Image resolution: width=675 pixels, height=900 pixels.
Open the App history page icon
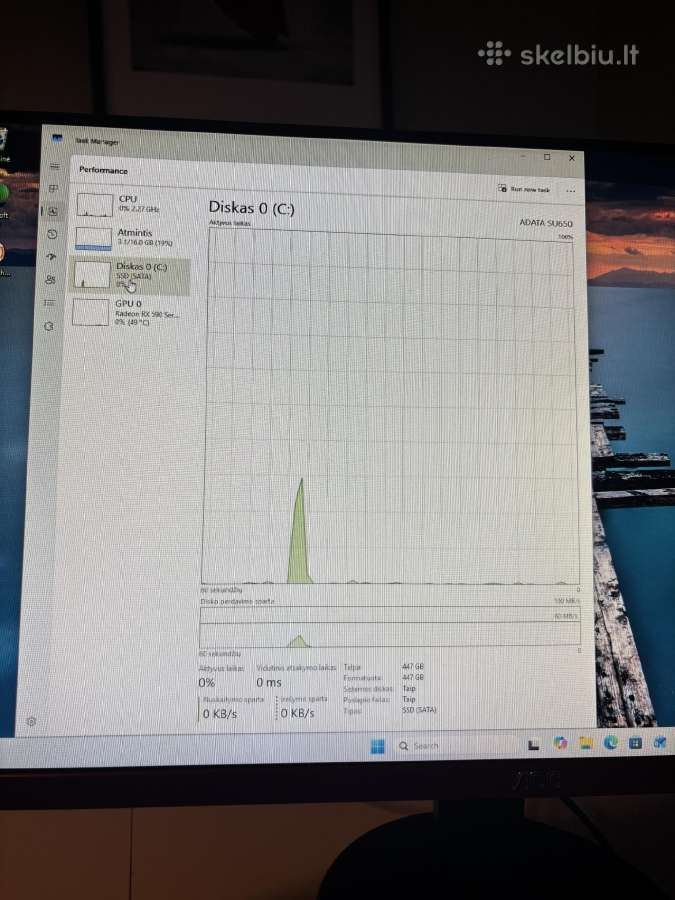(x=52, y=234)
